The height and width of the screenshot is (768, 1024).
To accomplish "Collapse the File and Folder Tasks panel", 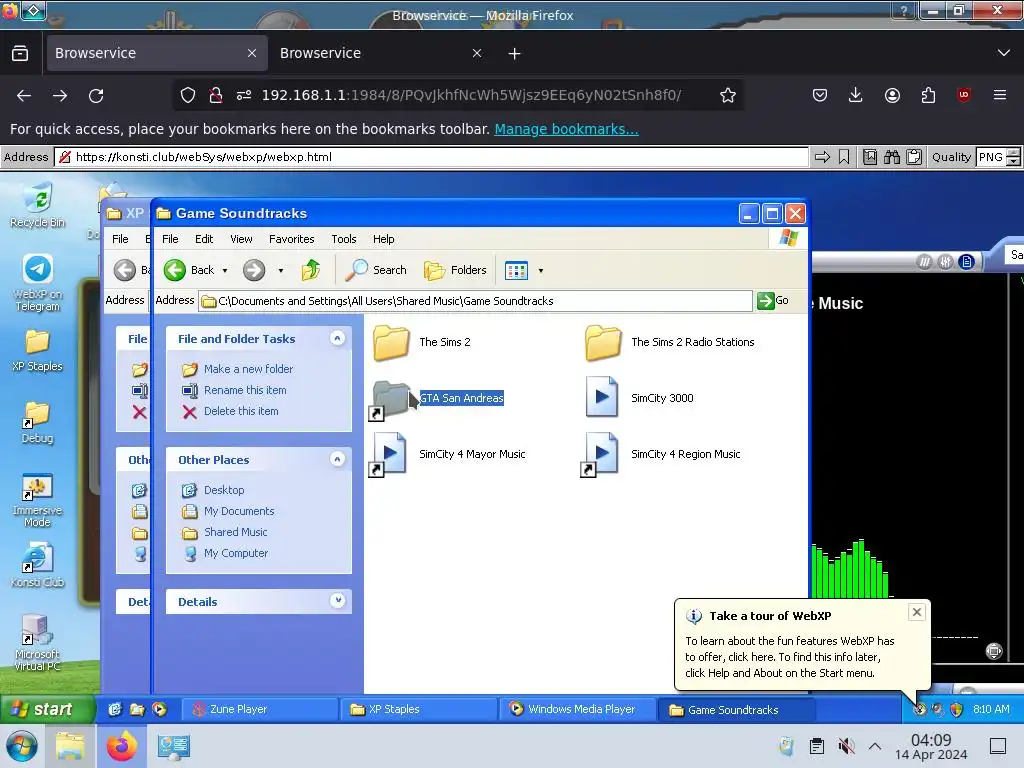I will tap(337, 338).
